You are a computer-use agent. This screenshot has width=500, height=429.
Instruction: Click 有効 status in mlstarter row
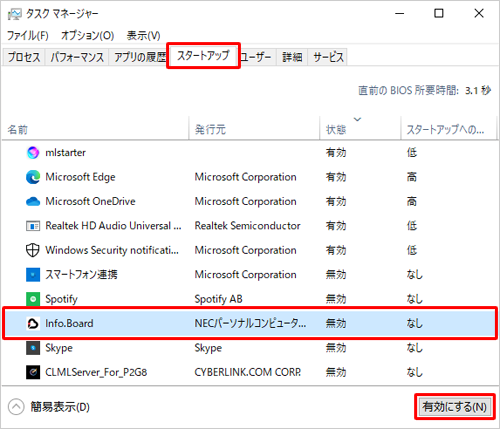336,153
